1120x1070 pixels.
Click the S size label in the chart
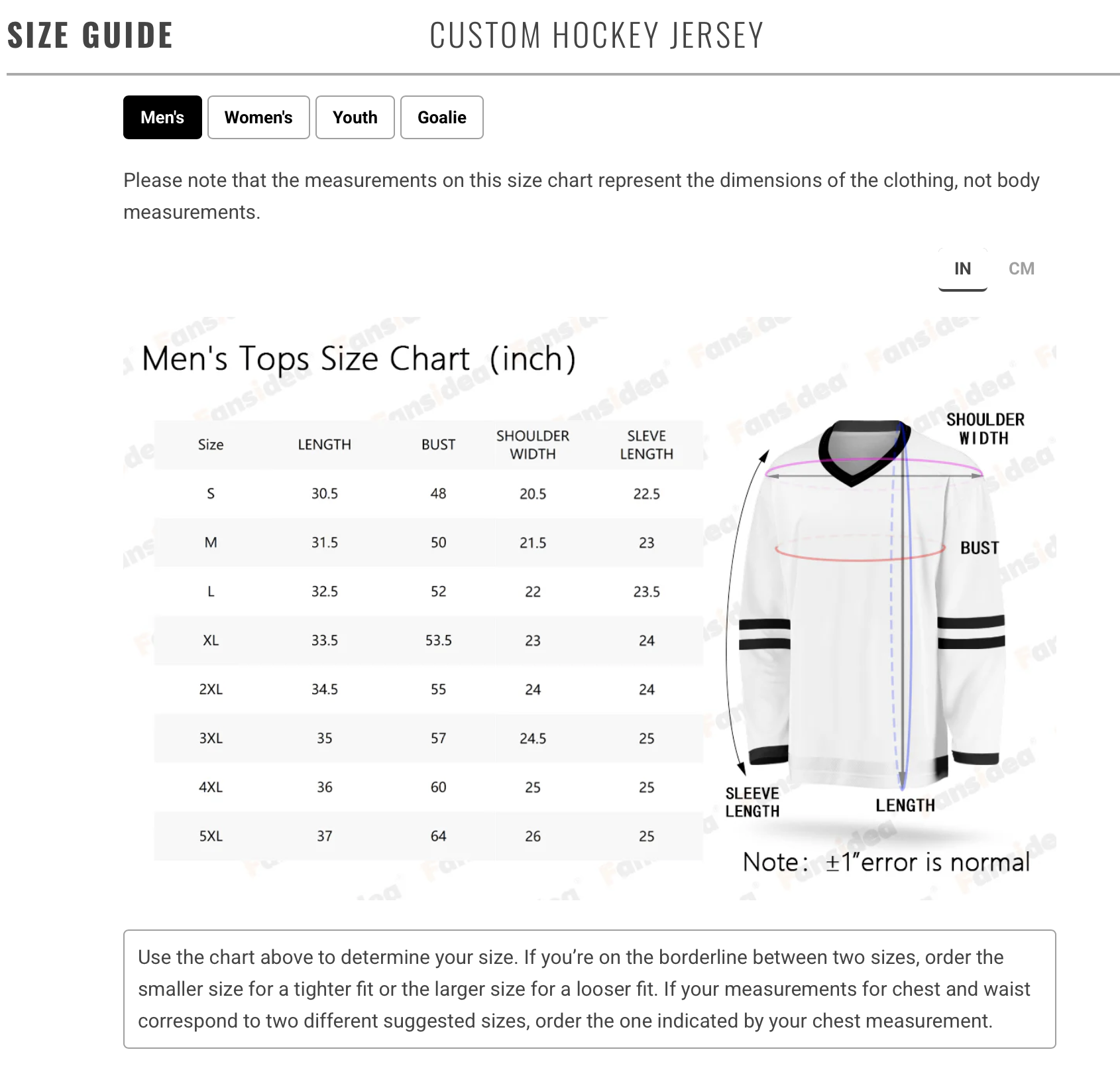point(211,493)
